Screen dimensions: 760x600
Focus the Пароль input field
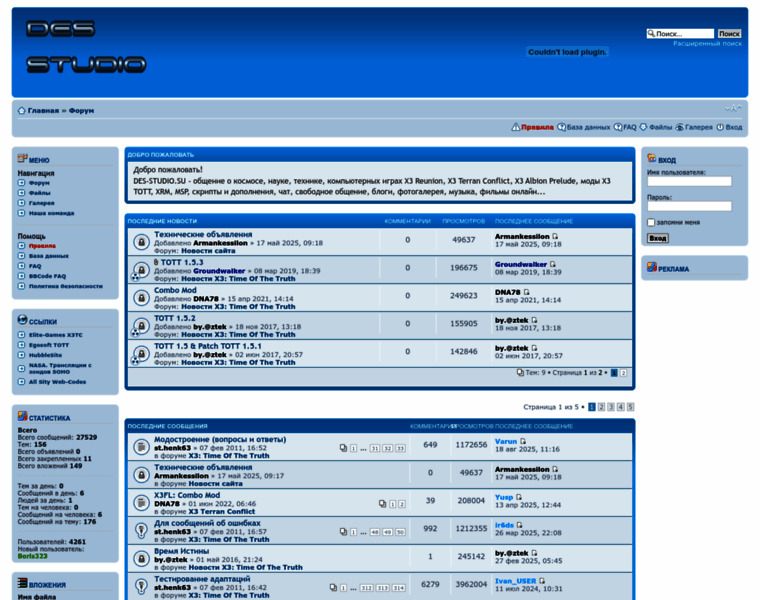(689, 206)
